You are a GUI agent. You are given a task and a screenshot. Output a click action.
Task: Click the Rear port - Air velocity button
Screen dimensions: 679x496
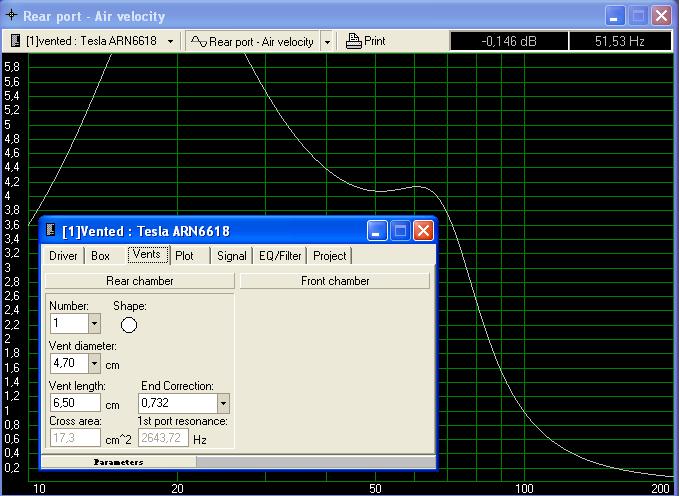pos(253,42)
